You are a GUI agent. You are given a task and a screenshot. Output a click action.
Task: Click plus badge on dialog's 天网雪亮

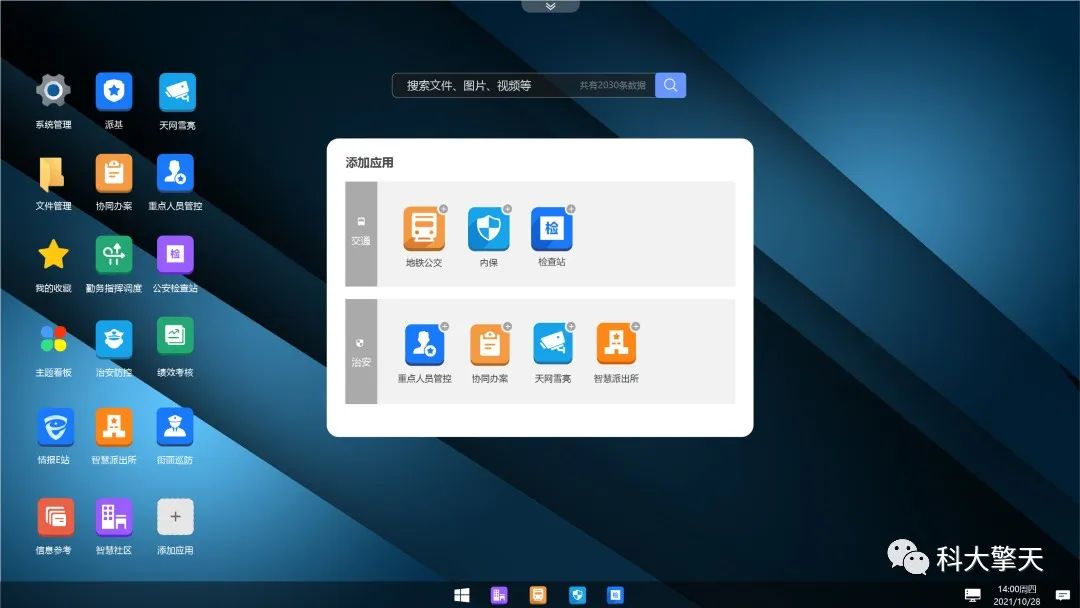571,326
